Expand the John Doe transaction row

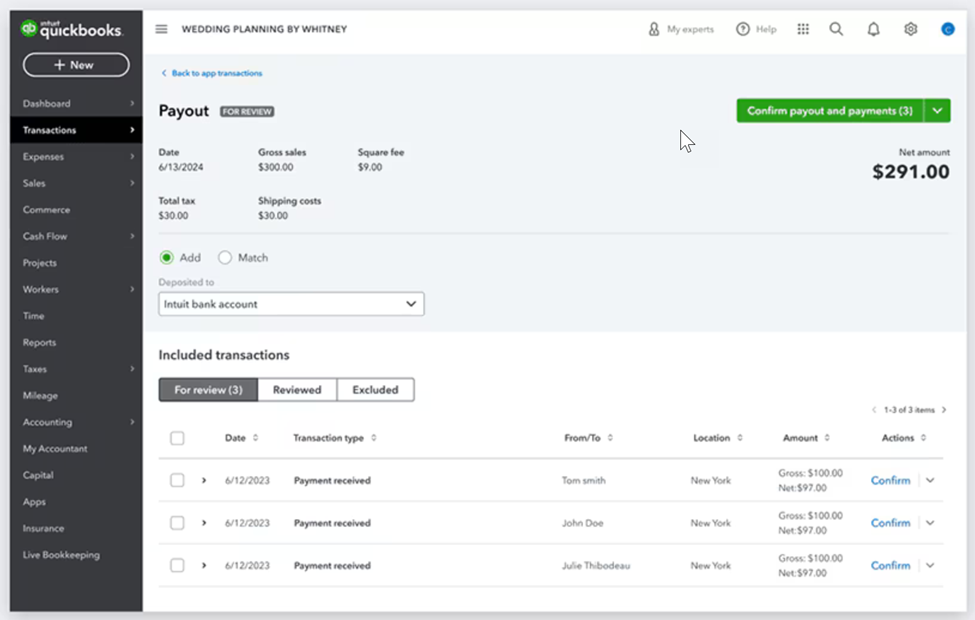click(x=204, y=523)
